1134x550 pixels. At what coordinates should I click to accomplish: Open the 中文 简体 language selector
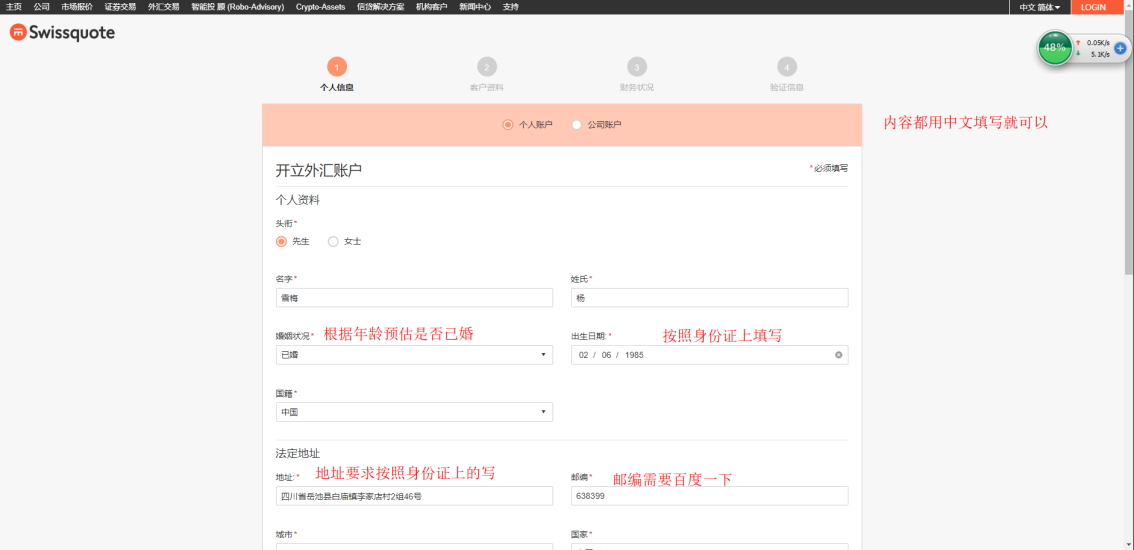[x=1040, y=7]
